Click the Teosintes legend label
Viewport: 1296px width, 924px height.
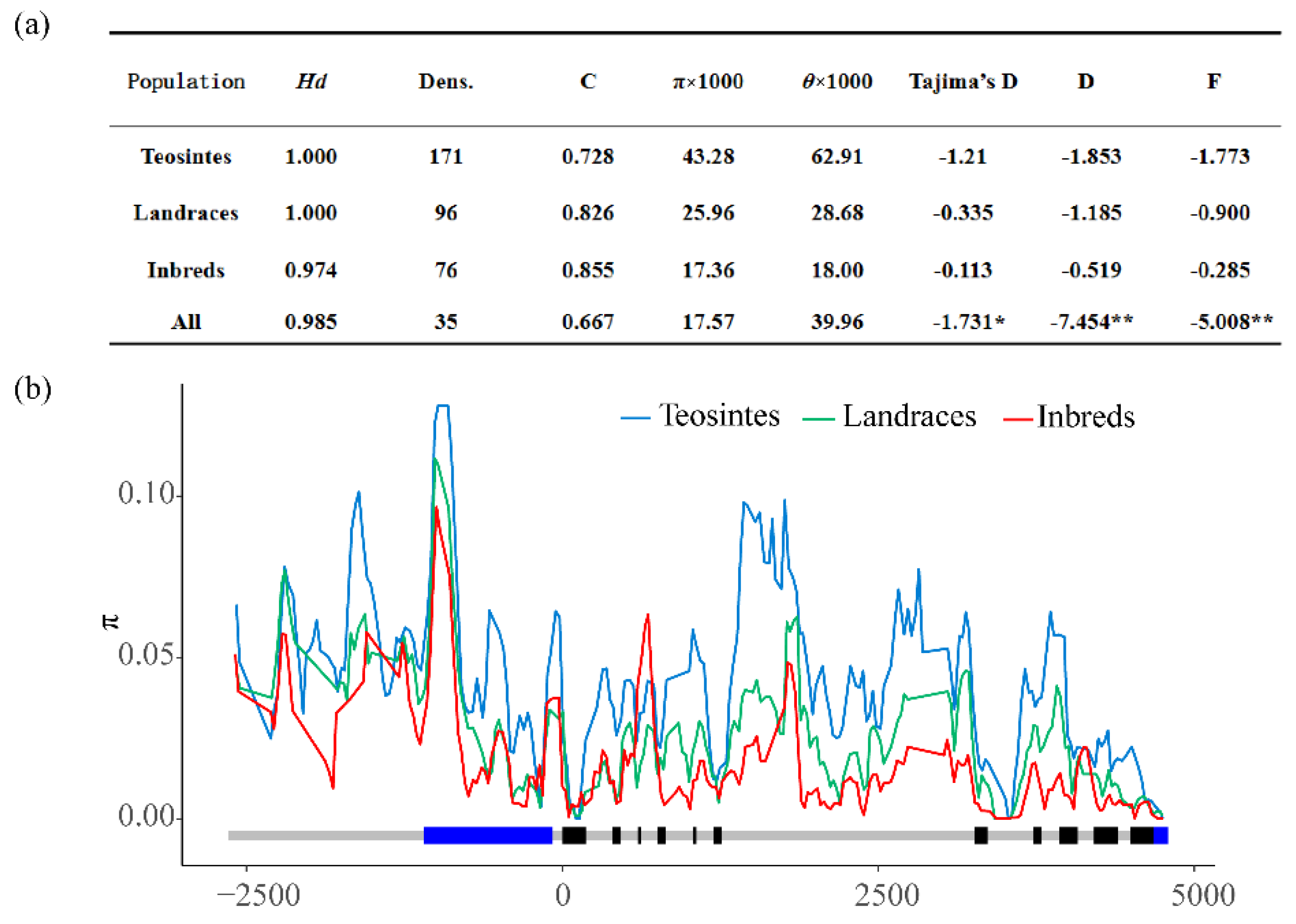pos(719,415)
